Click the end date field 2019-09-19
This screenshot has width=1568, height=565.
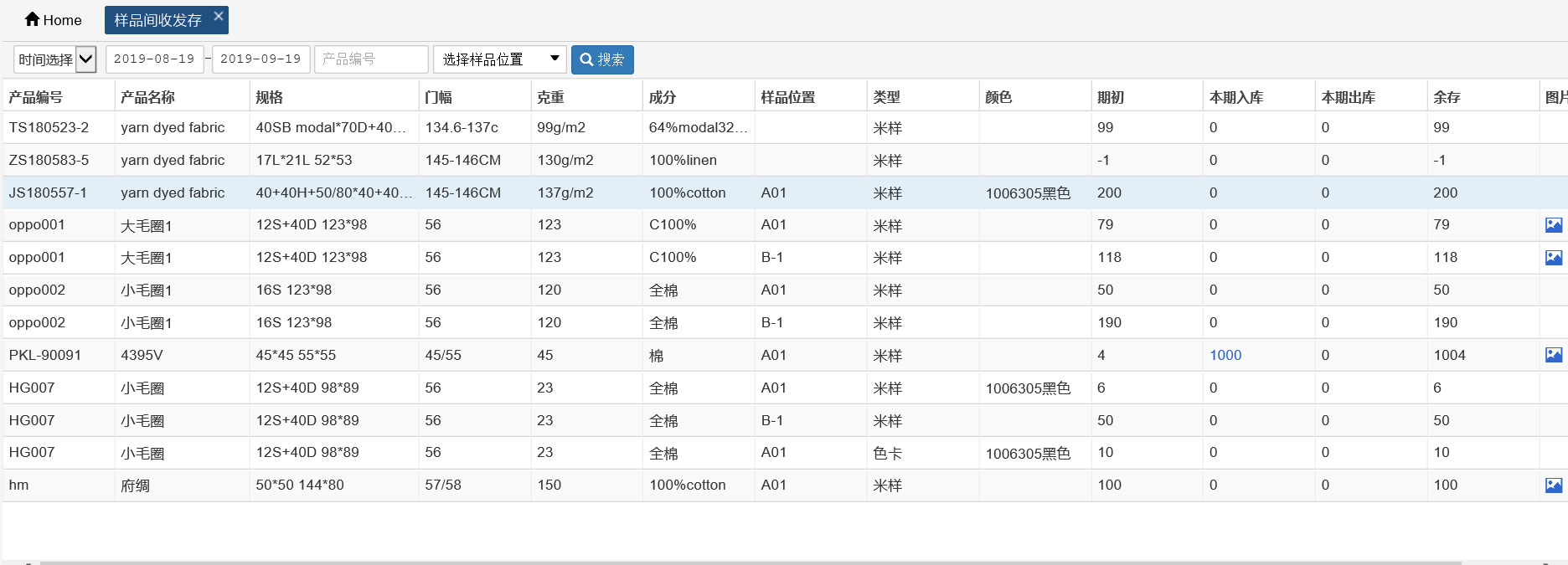point(260,59)
